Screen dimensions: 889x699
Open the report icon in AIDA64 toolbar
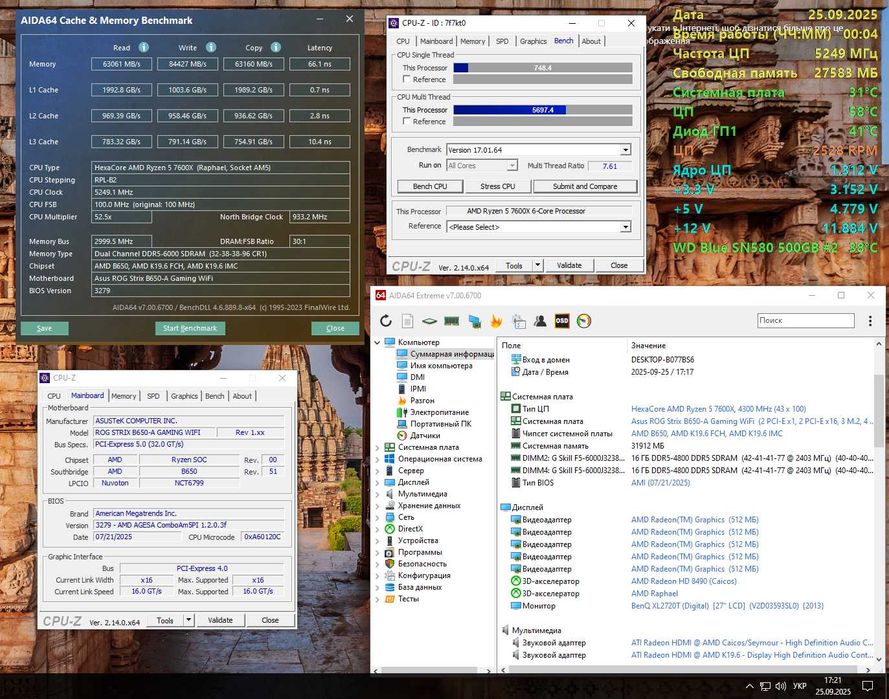407,321
